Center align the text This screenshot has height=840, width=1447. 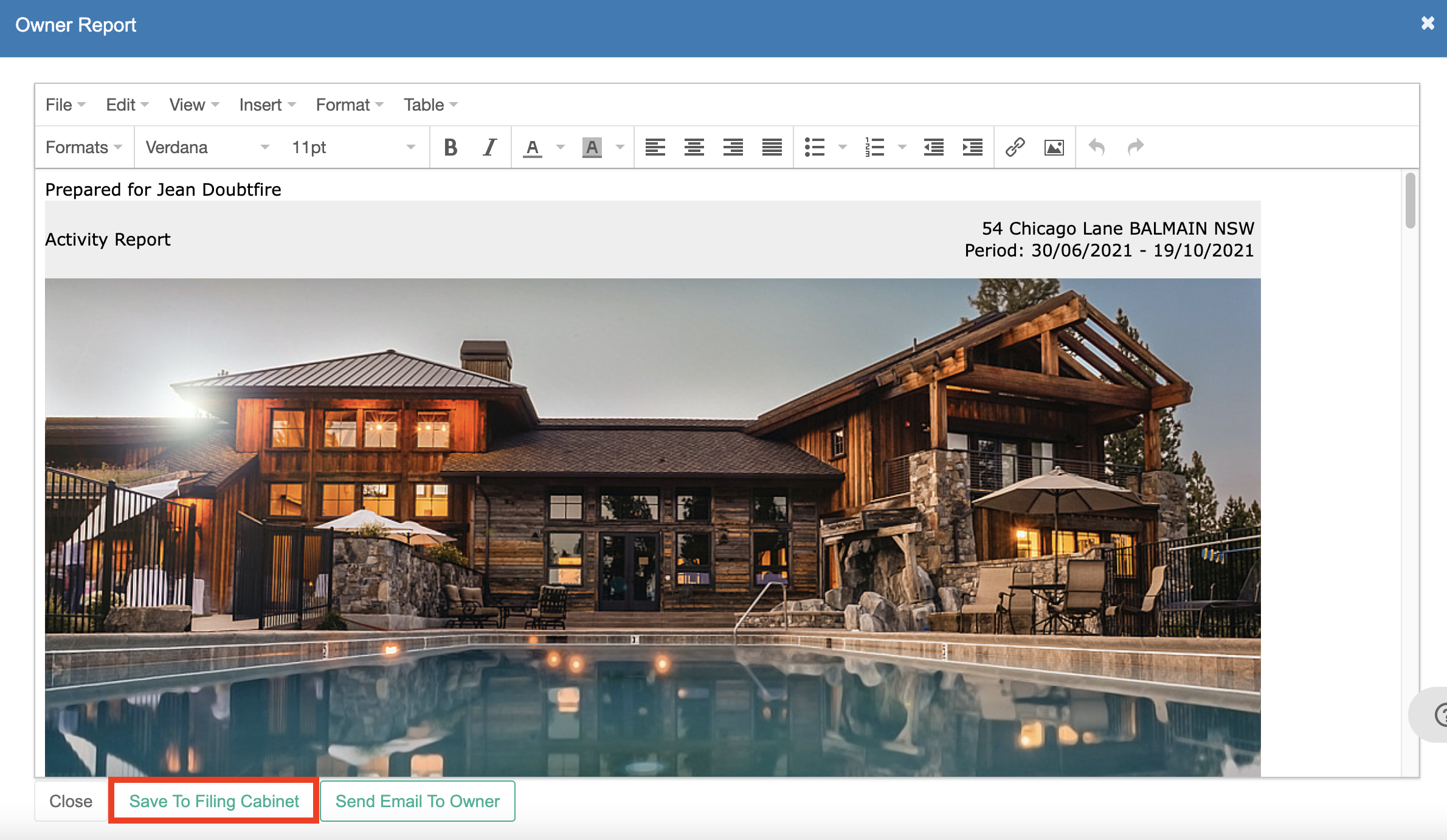click(x=694, y=147)
